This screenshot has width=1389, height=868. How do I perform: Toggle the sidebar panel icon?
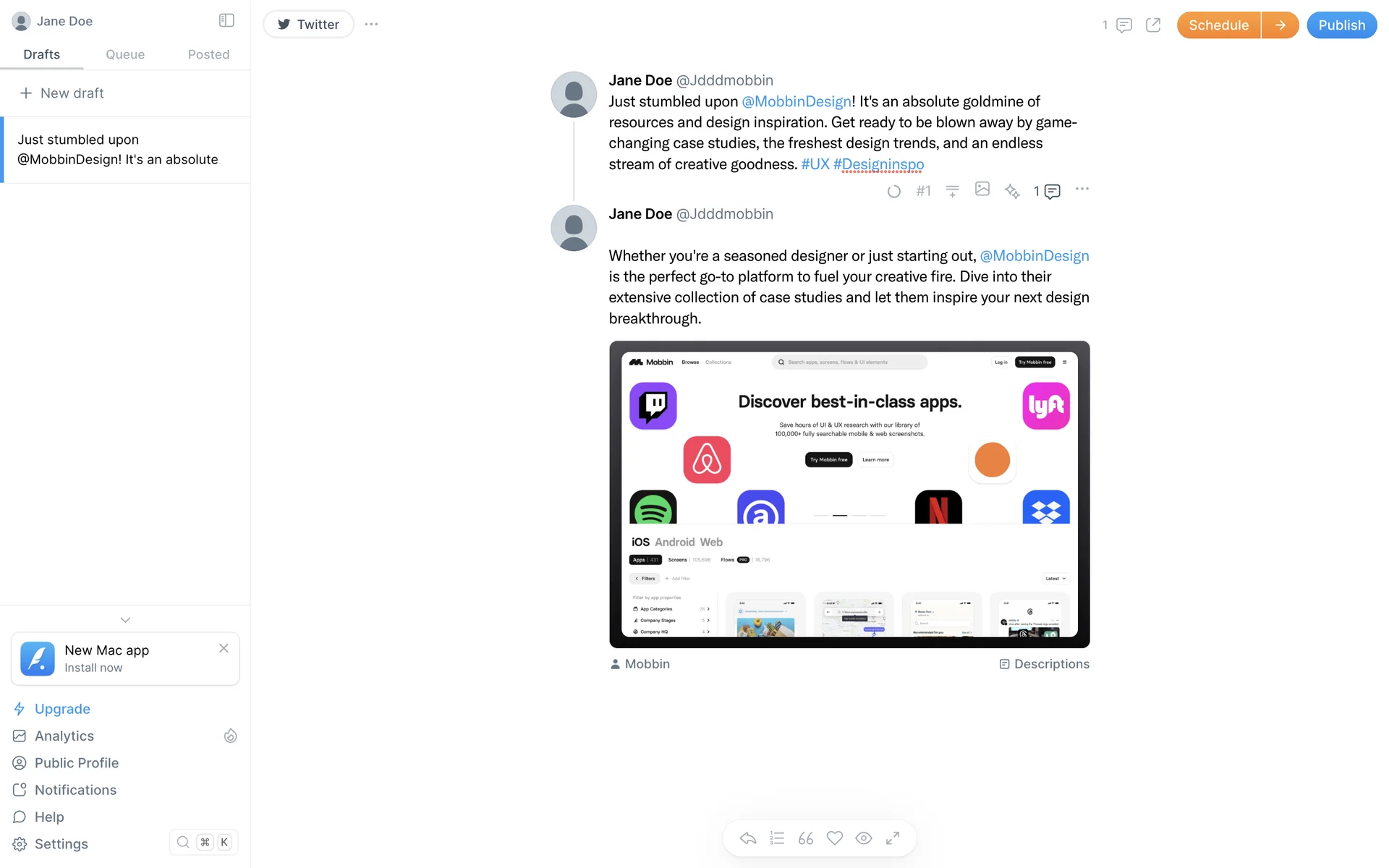click(x=226, y=20)
